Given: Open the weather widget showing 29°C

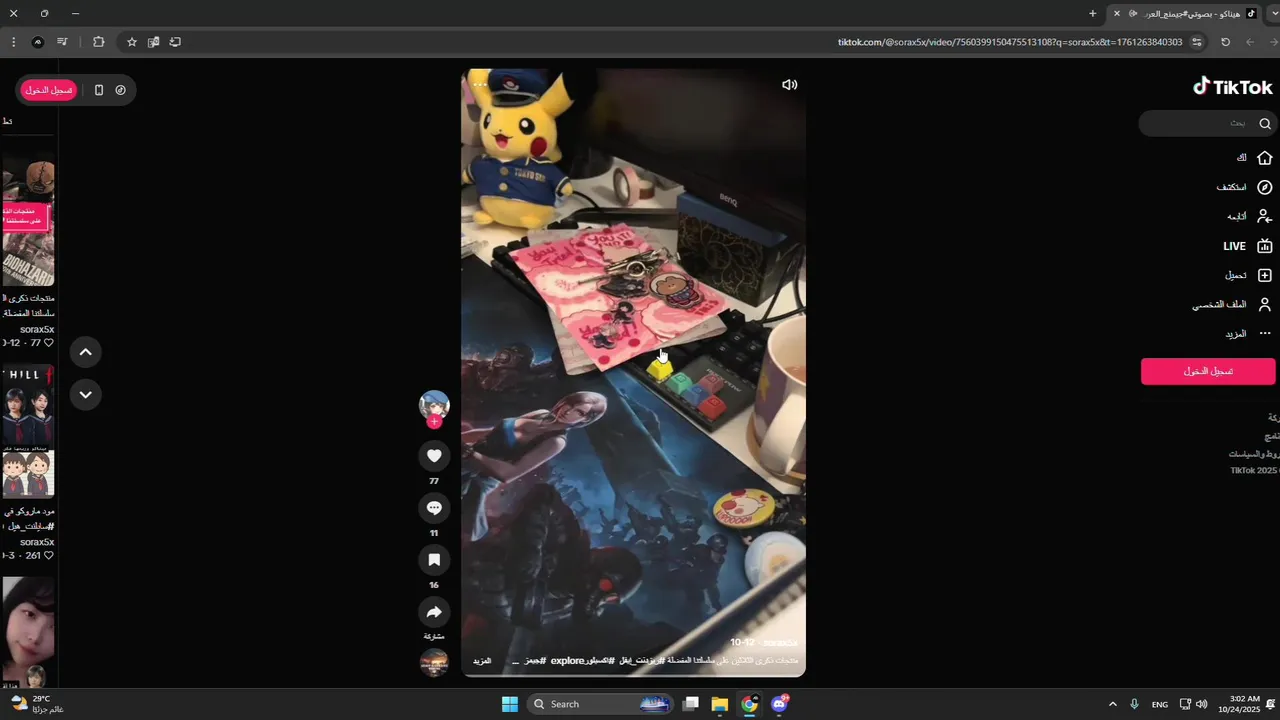Looking at the screenshot, I should [x=37, y=704].
